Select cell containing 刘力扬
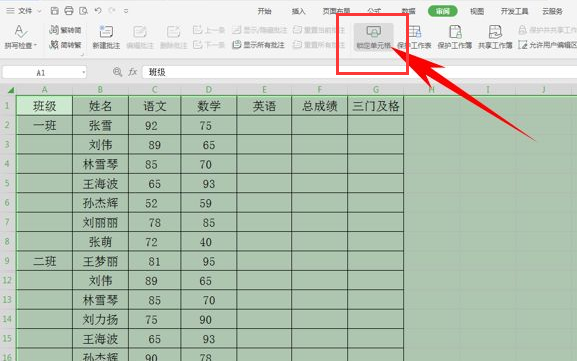Image resolution: width=577 pixels, height=361 pixels. 100,319
